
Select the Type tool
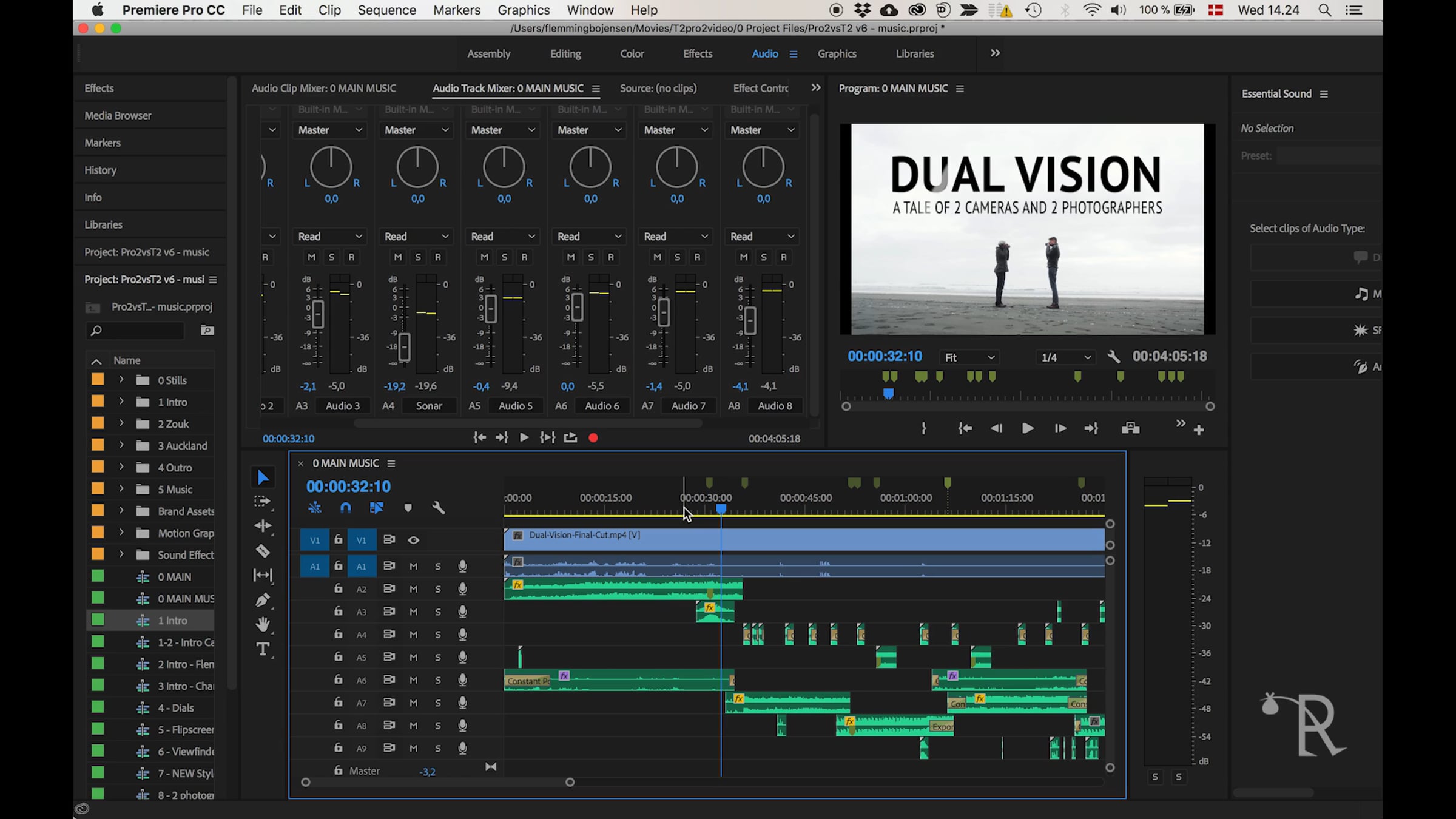click(263, 649)
